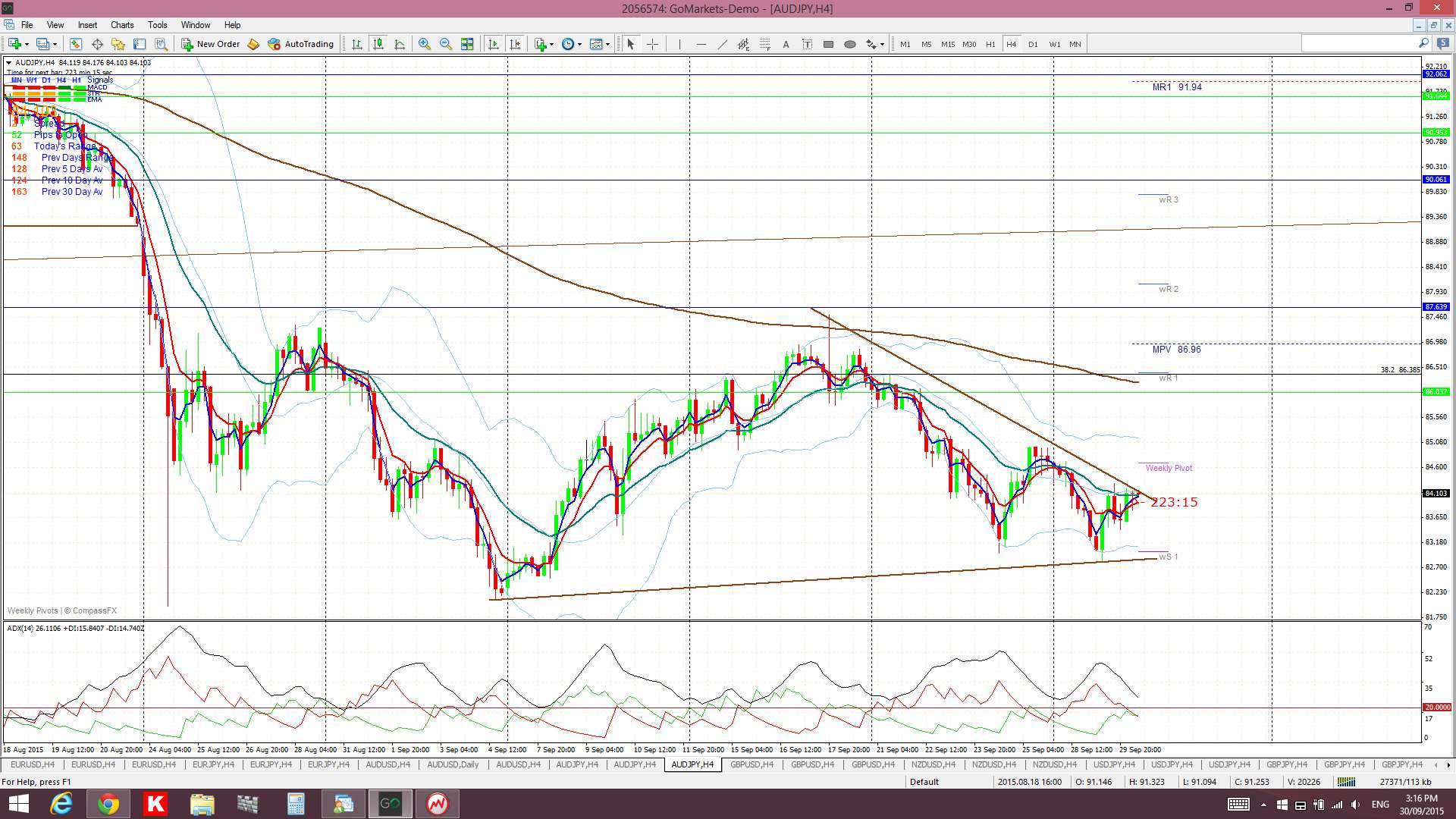The image size is (1456, 819).
Task: Launch the Strategy Tester icon
Action: (161, 44)
